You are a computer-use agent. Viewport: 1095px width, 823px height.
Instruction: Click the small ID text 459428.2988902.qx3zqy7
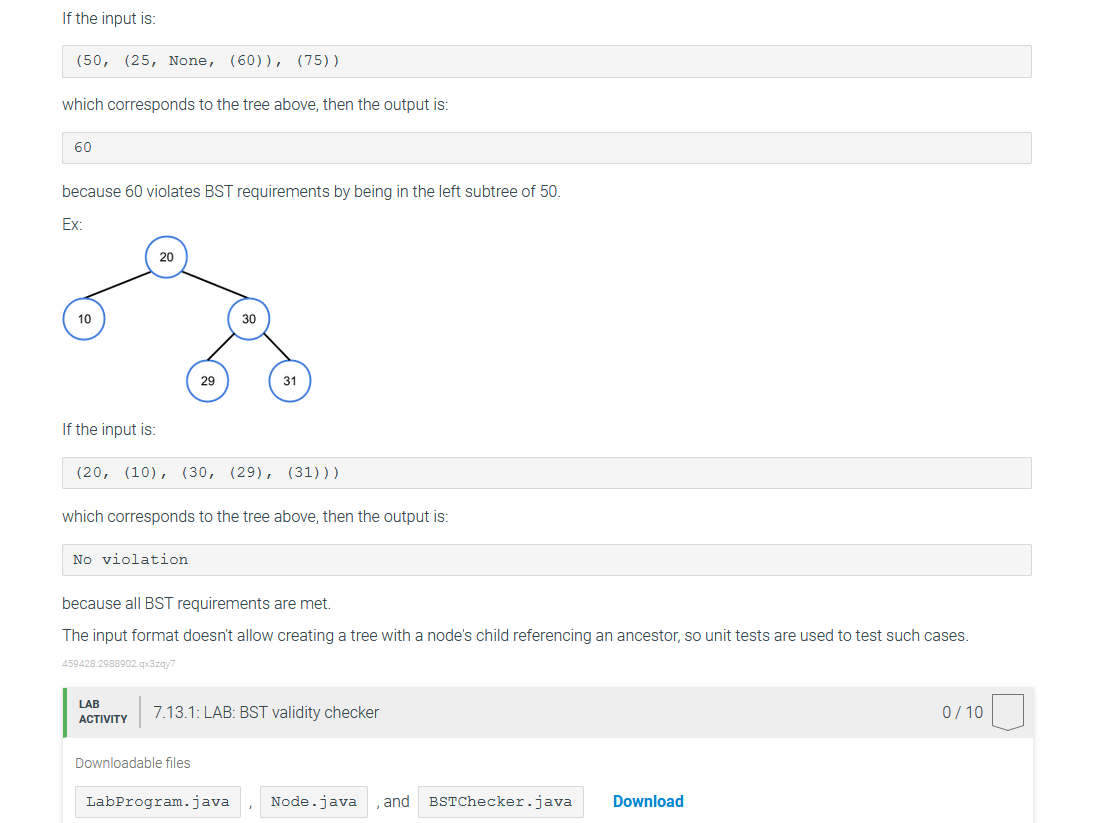tap(119, 664)
